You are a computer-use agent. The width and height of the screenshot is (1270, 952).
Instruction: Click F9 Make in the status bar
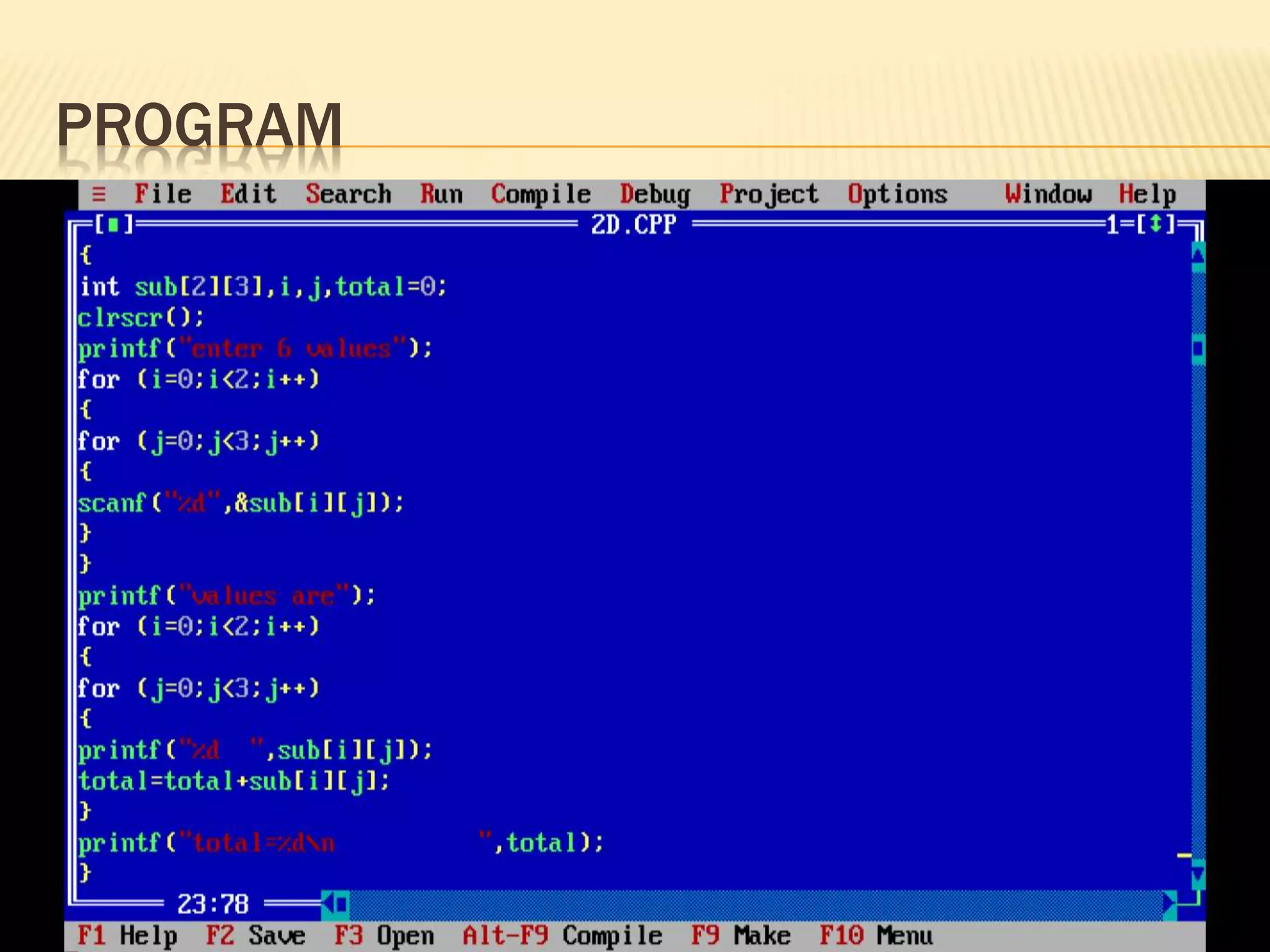click(741, 936)
